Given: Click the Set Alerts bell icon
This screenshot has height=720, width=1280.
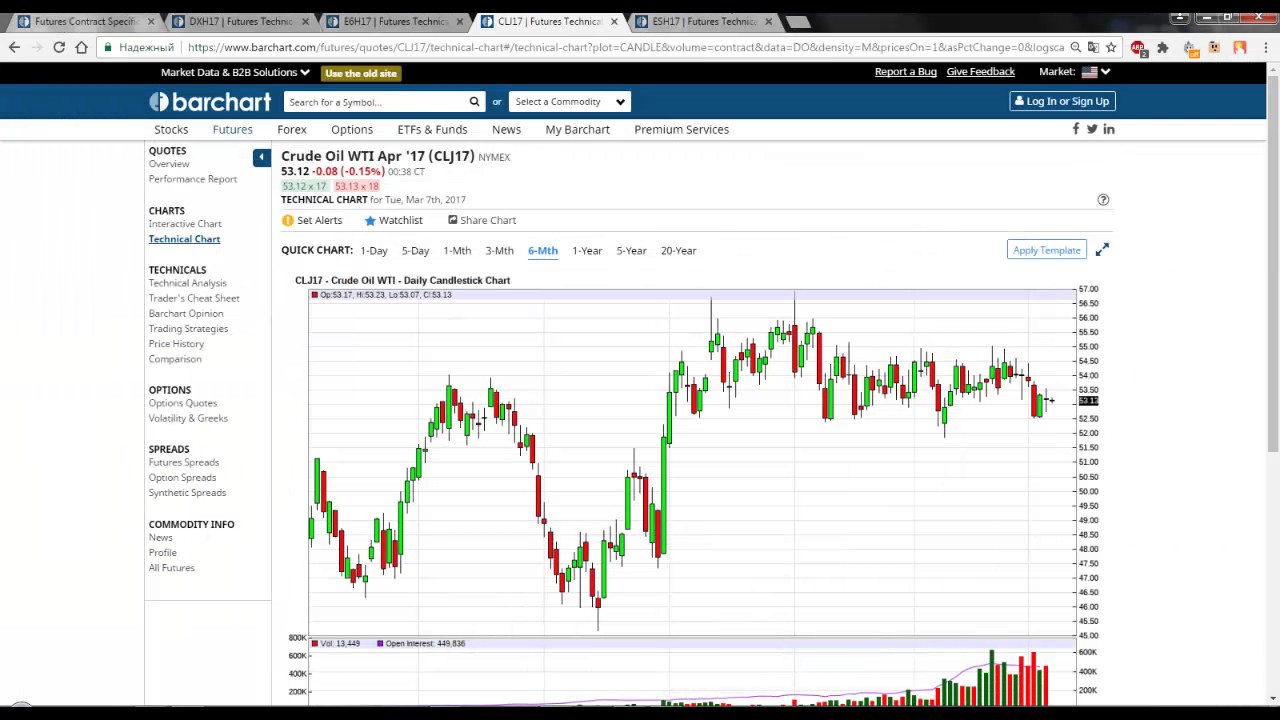Looking at the screenshot, I should 288,220.
